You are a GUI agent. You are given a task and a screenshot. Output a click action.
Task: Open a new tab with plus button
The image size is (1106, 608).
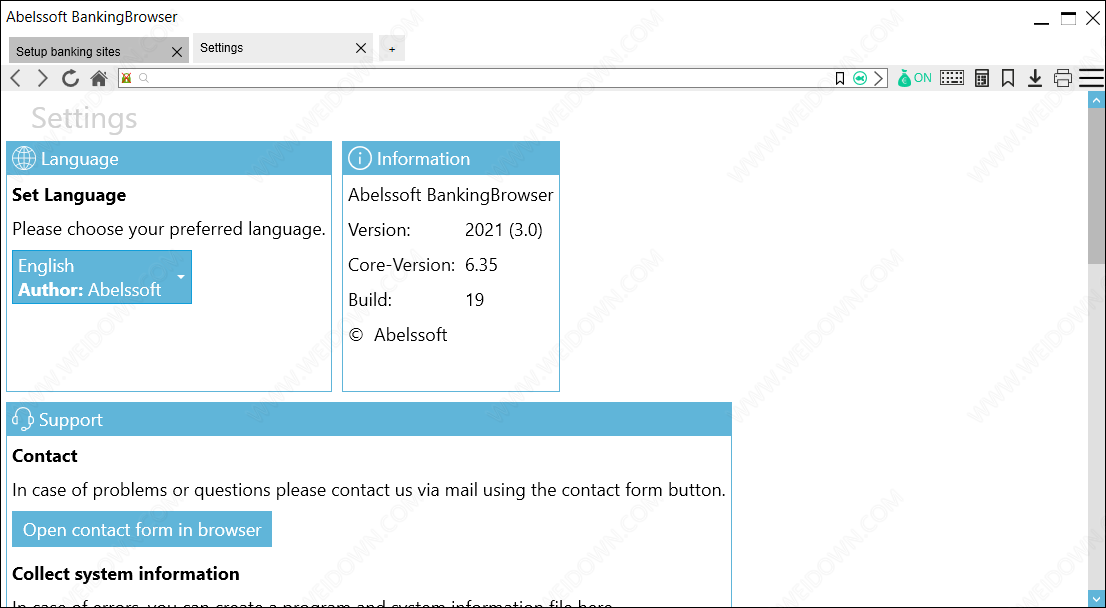392,49
